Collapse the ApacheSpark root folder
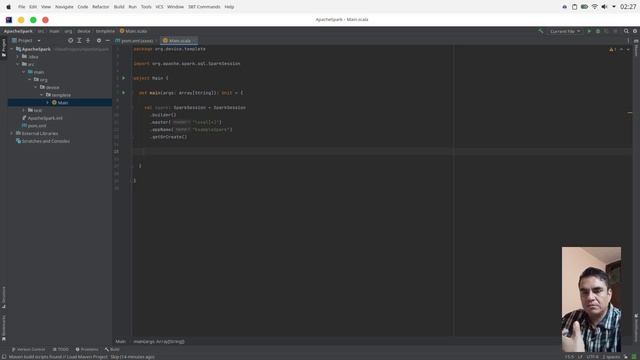 pyautogui.click(x=12, y=49)
